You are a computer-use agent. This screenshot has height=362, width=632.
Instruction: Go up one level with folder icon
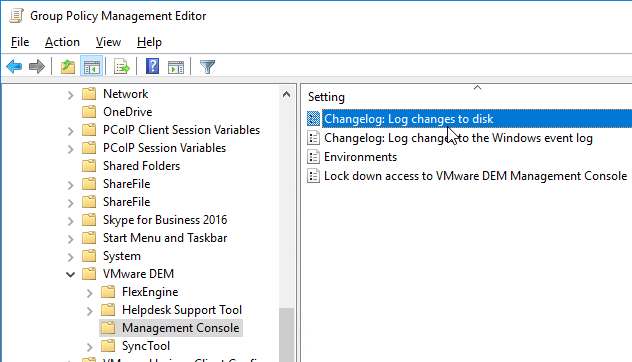pos(68,67)
